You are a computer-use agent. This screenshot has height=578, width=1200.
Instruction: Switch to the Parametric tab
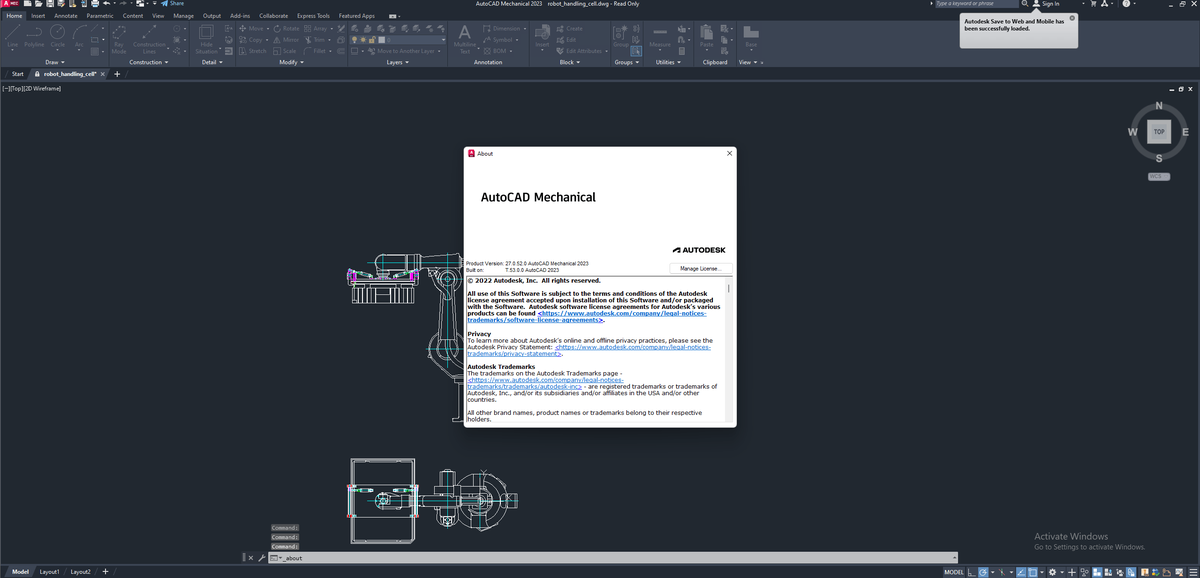(x=100, y=16)
